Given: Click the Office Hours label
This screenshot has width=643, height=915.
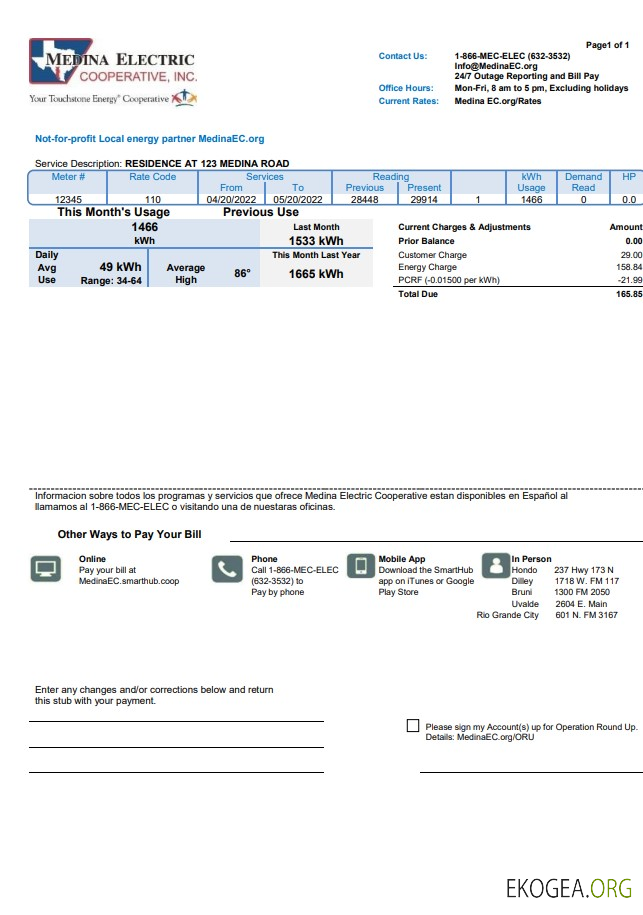Looking at the screenshot, I should click(406, 88).
